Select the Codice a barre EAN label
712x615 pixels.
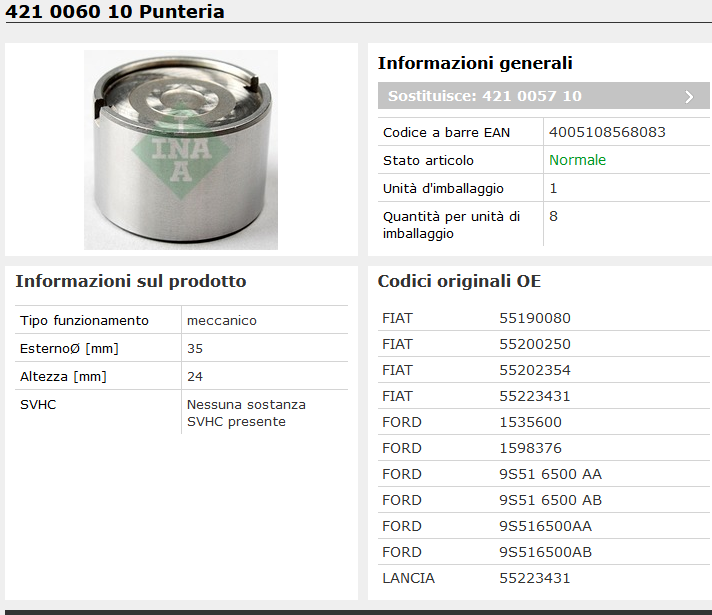tap(446, 133)
